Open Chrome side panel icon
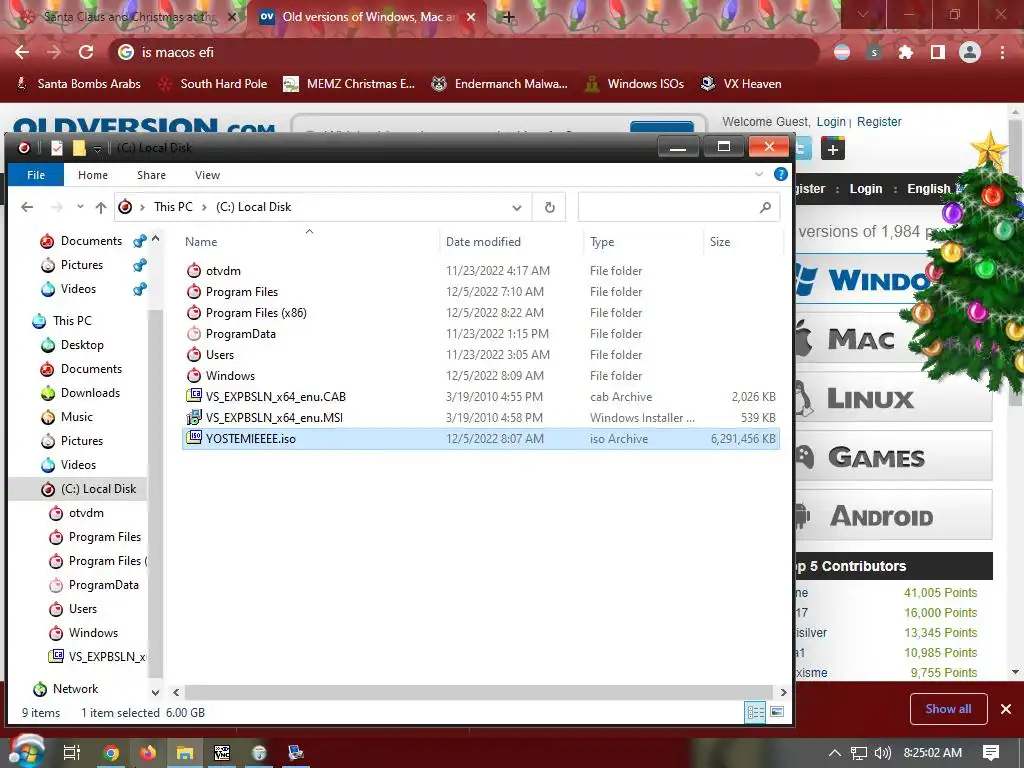The width and height of the screenshot is (1024, 768). pyautogui.click(x=938, y=52)
